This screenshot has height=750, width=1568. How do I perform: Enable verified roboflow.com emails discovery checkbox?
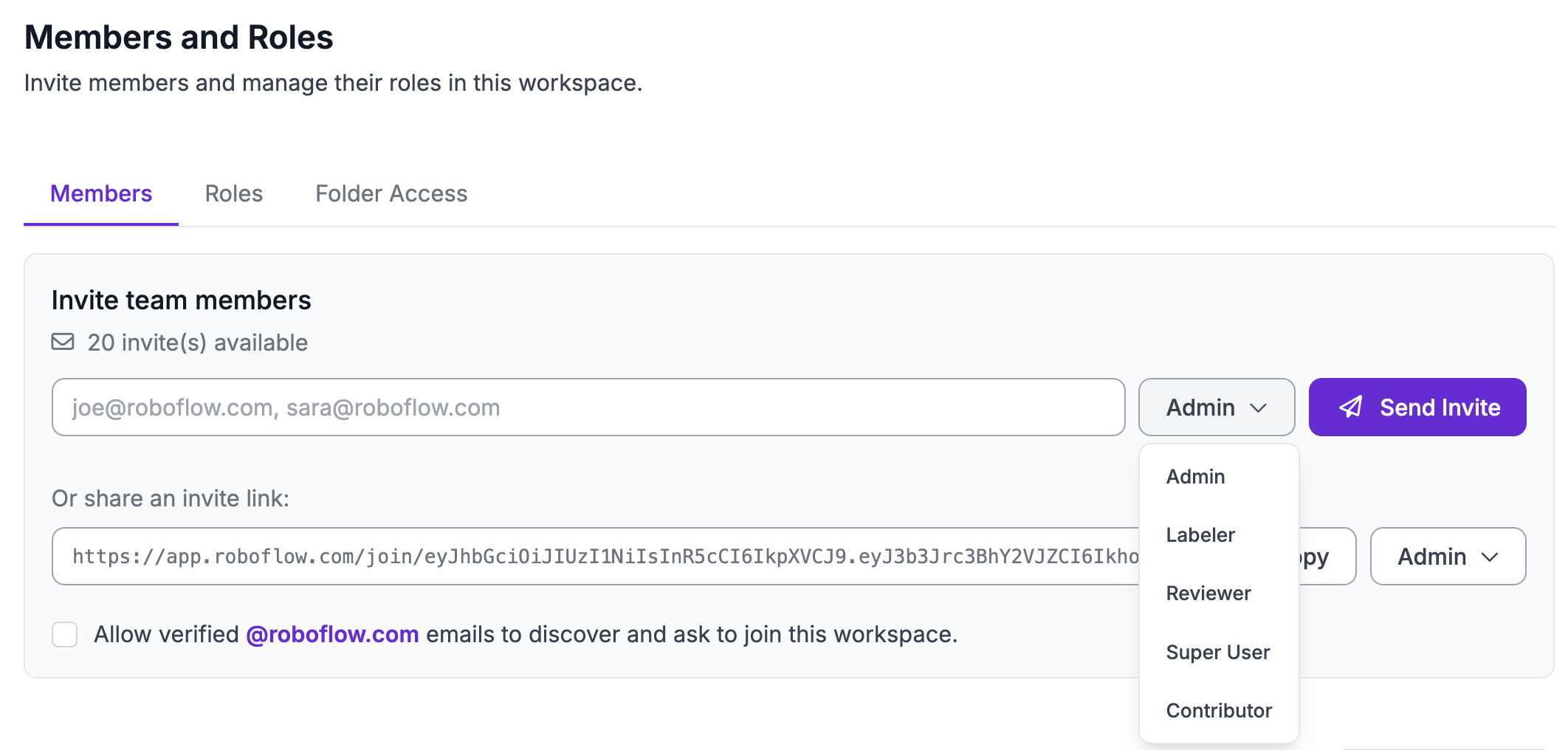click(x=65, y=634)
